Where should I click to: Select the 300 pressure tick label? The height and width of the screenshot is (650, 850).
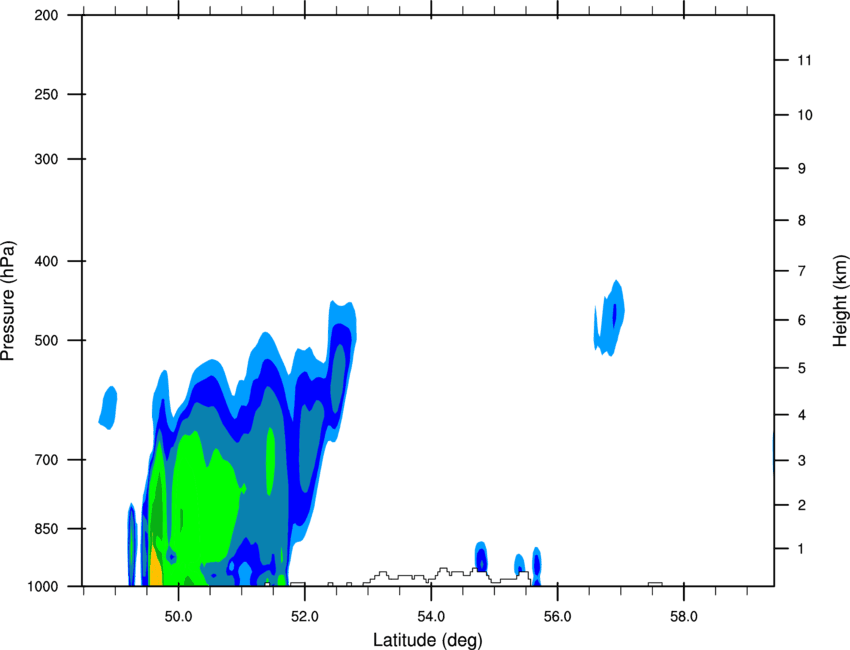tap(46, 159)
